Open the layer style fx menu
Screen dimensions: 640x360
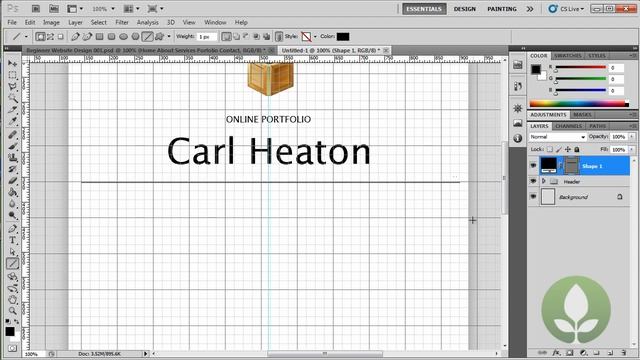click(x=556, y=352)
